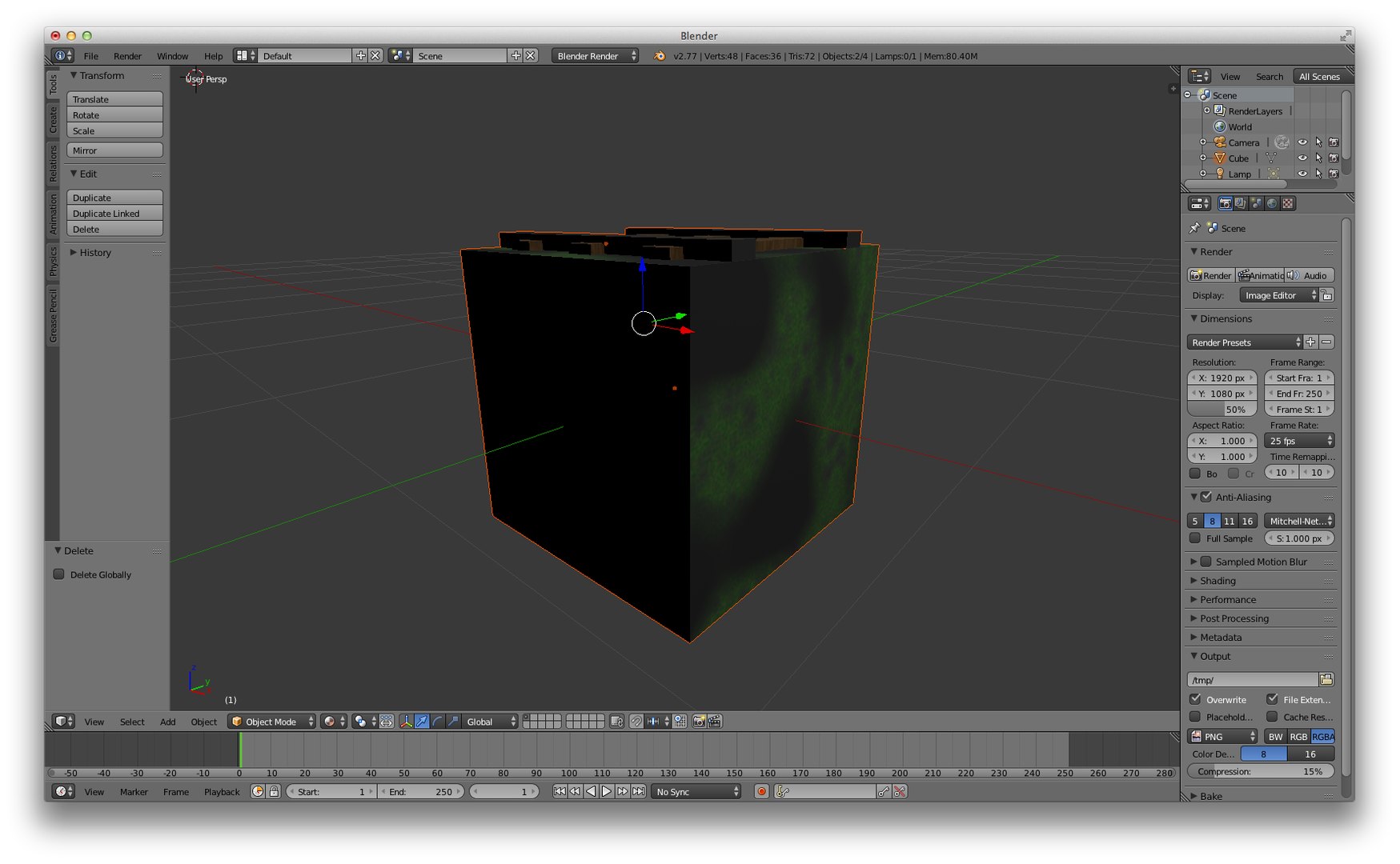Click the keying set key icon
1400x864 pixels.
pos(783,791)
